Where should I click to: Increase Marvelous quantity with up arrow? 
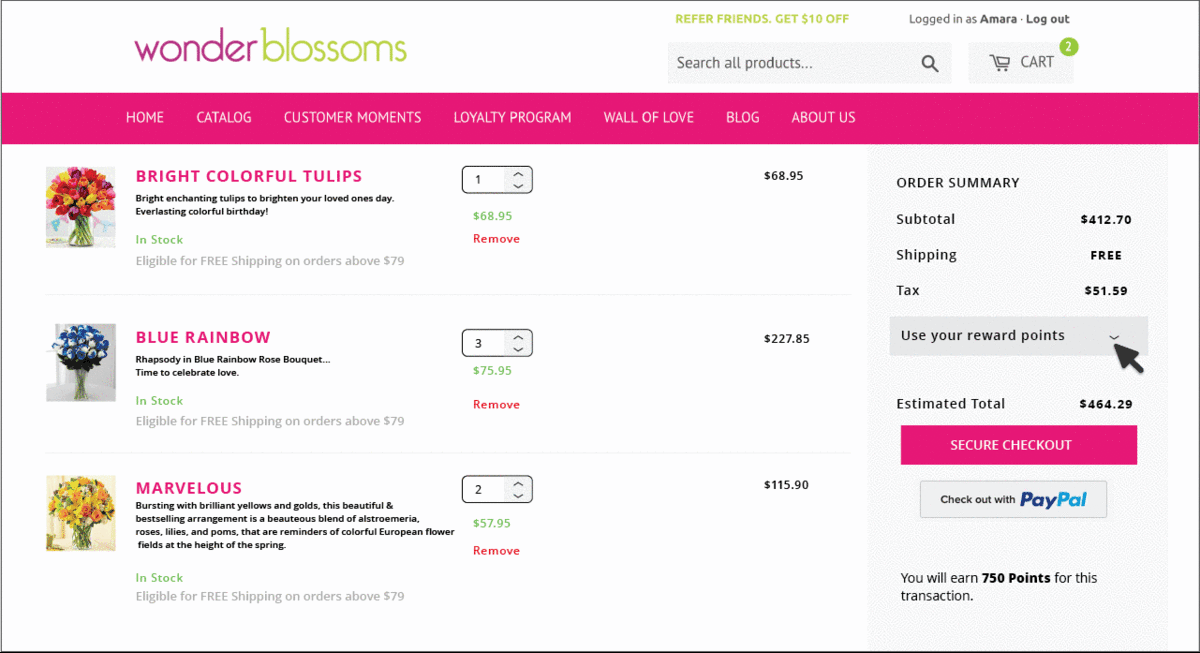coord(518,484)
